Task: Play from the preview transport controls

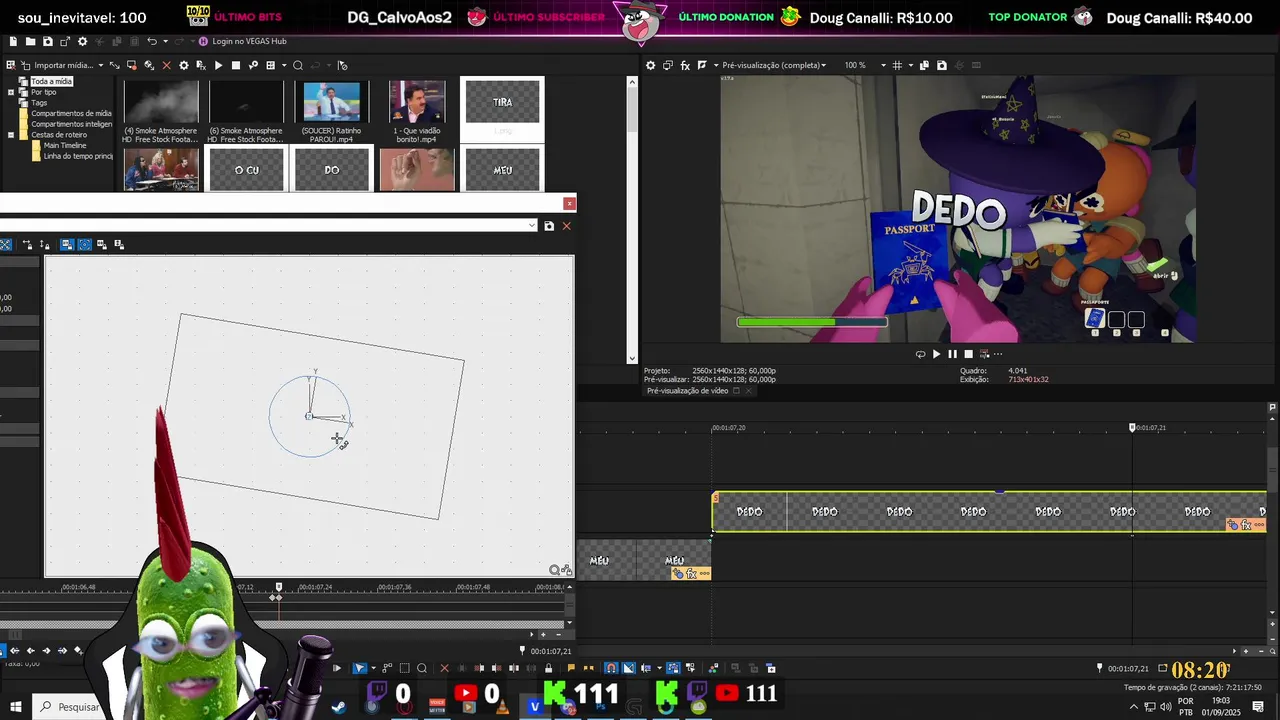Action: (x=936, y=354)
